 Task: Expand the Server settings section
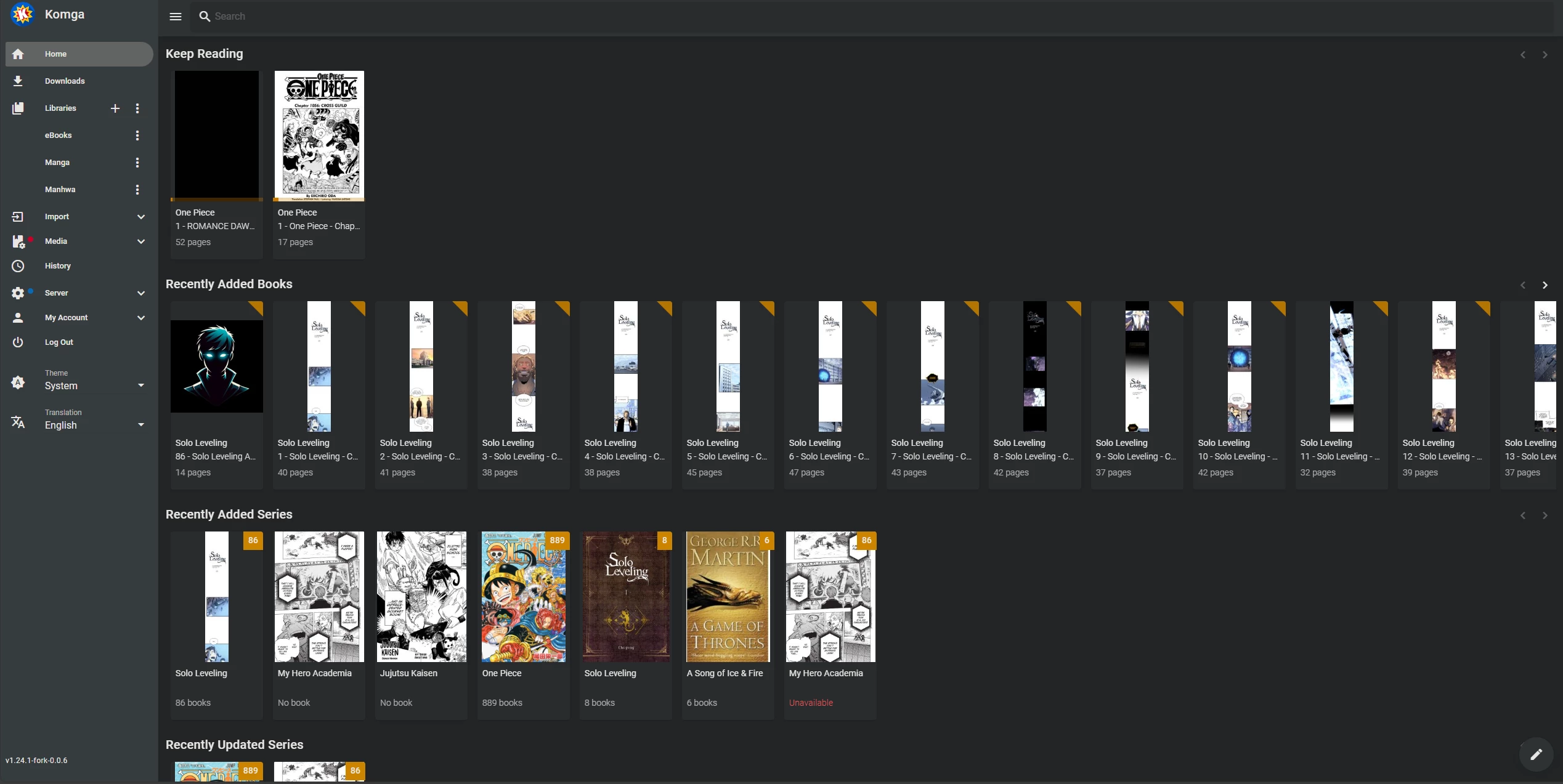coord(140,293)
